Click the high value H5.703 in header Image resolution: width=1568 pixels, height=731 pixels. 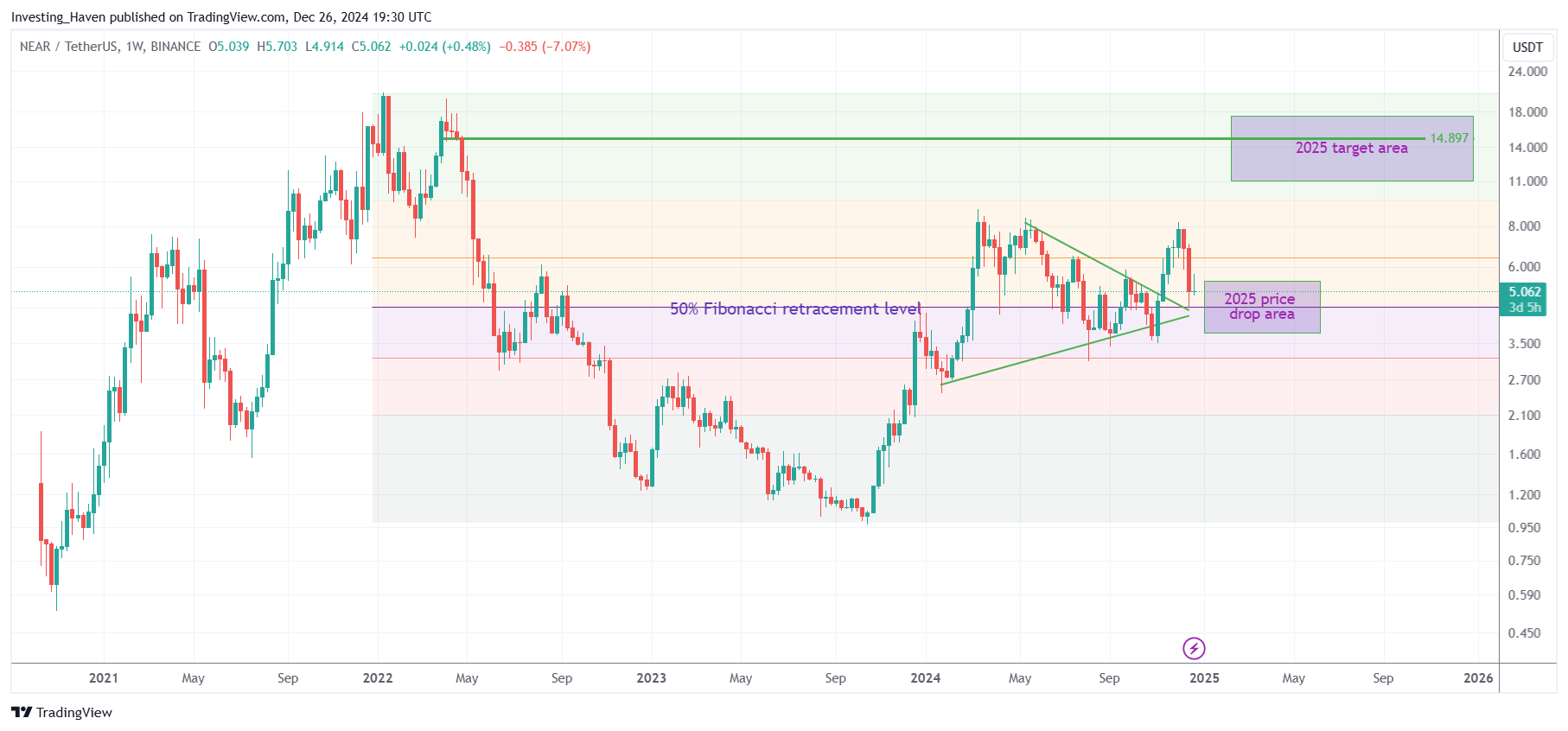[x=277, y=47]
